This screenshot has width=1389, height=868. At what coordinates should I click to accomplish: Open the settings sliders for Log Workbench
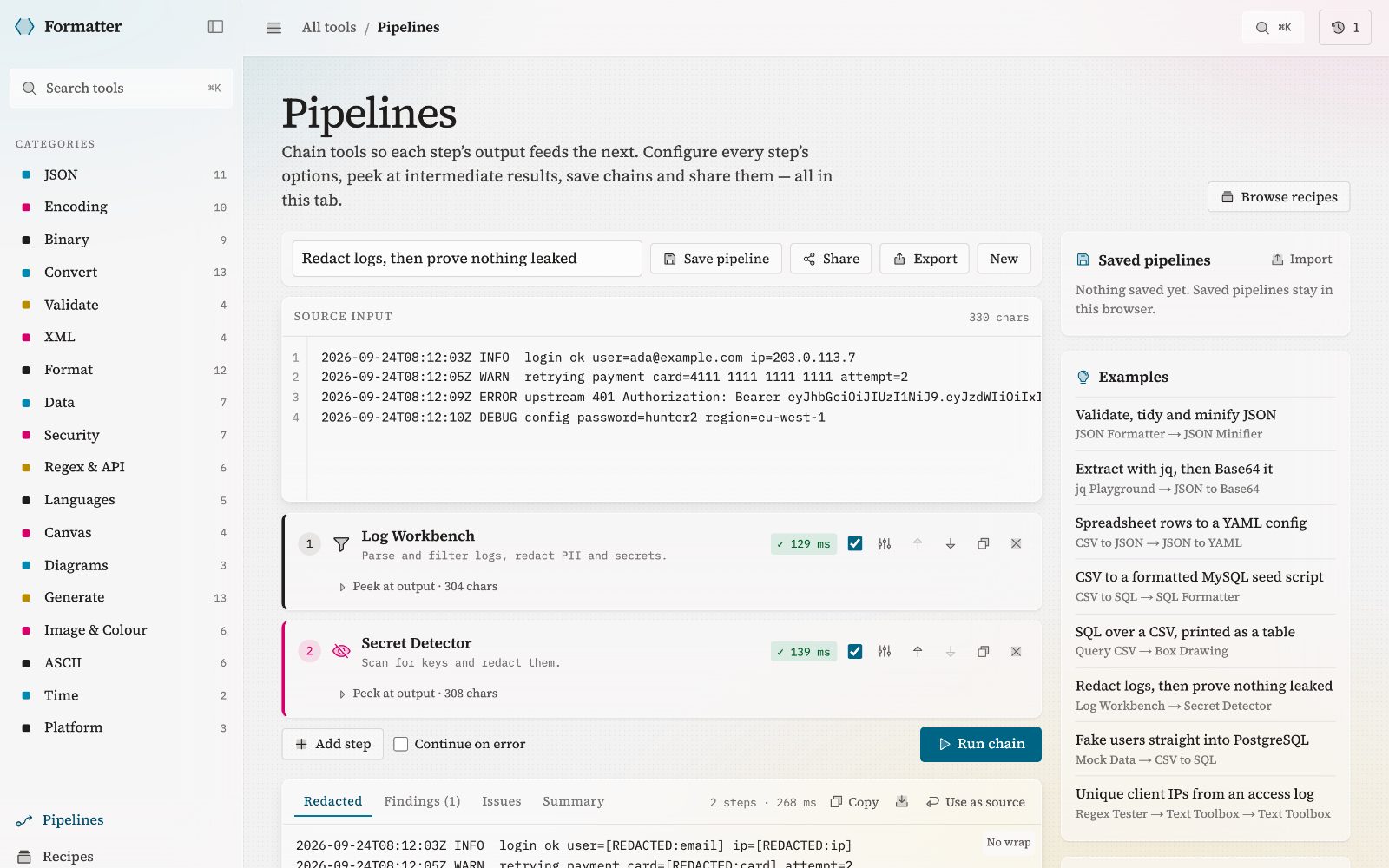point(885,543)
